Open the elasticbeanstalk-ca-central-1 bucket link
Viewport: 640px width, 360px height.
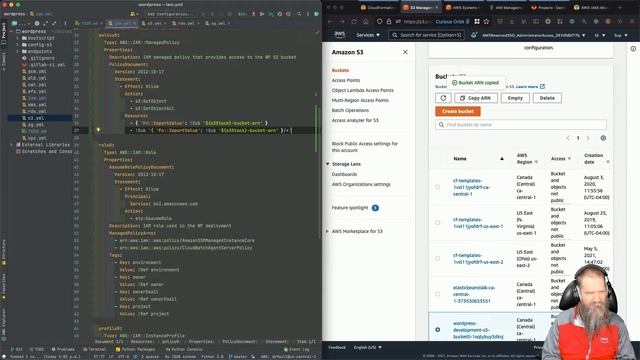473,294
